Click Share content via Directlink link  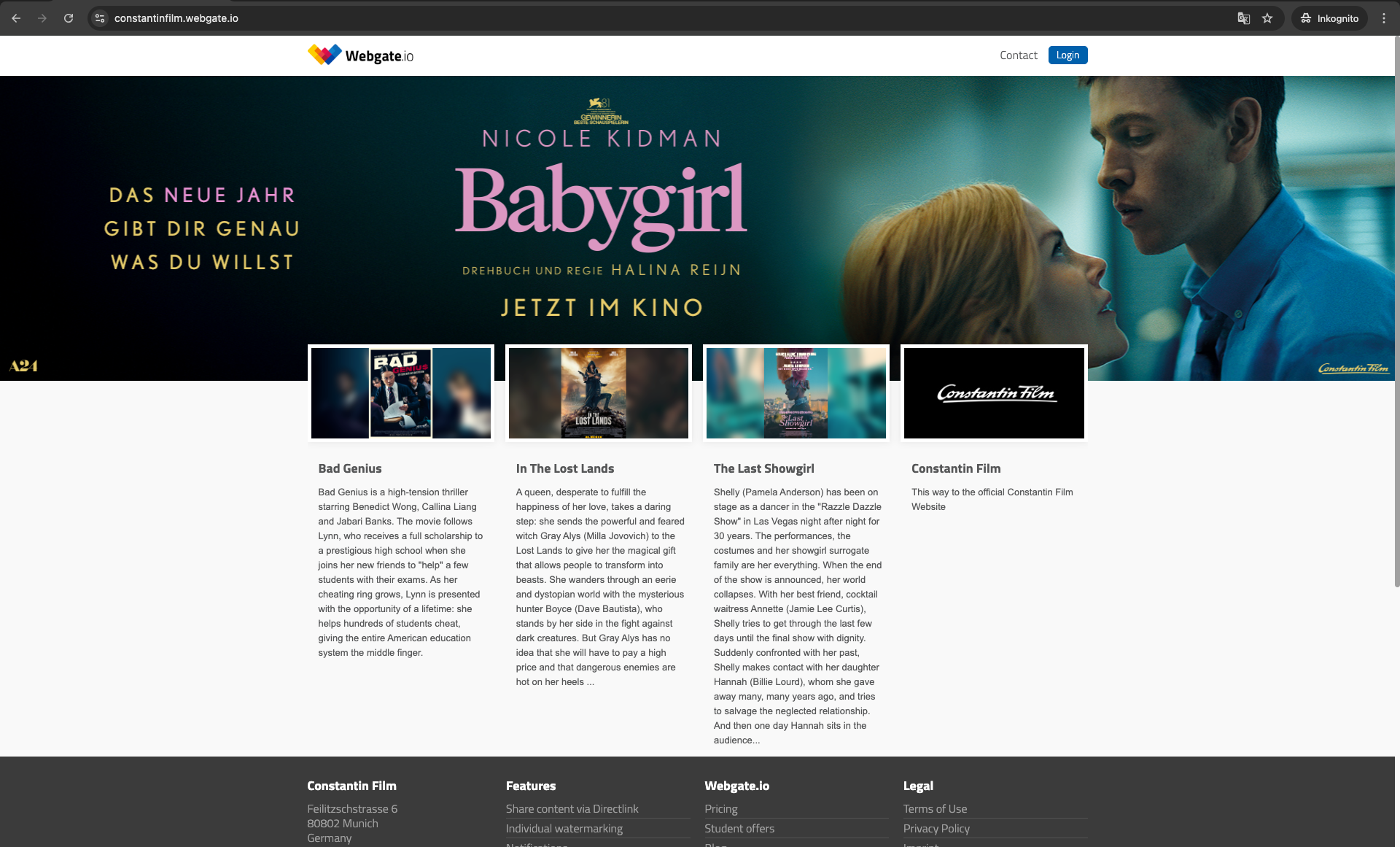pyautogui.click(x=572, y=809)
